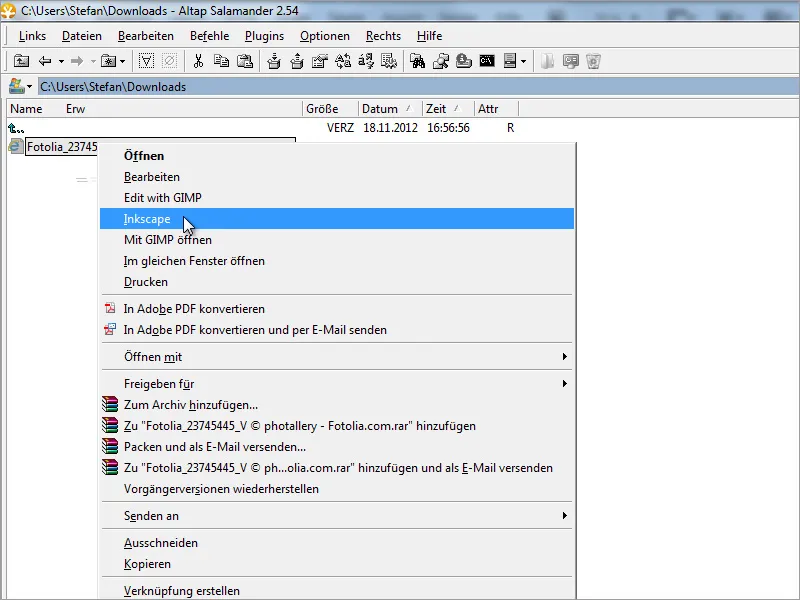The width and height of the screenshot is (800, 600).
Task: Choose Öffnen in the context menu
Action: coord(337,156)
